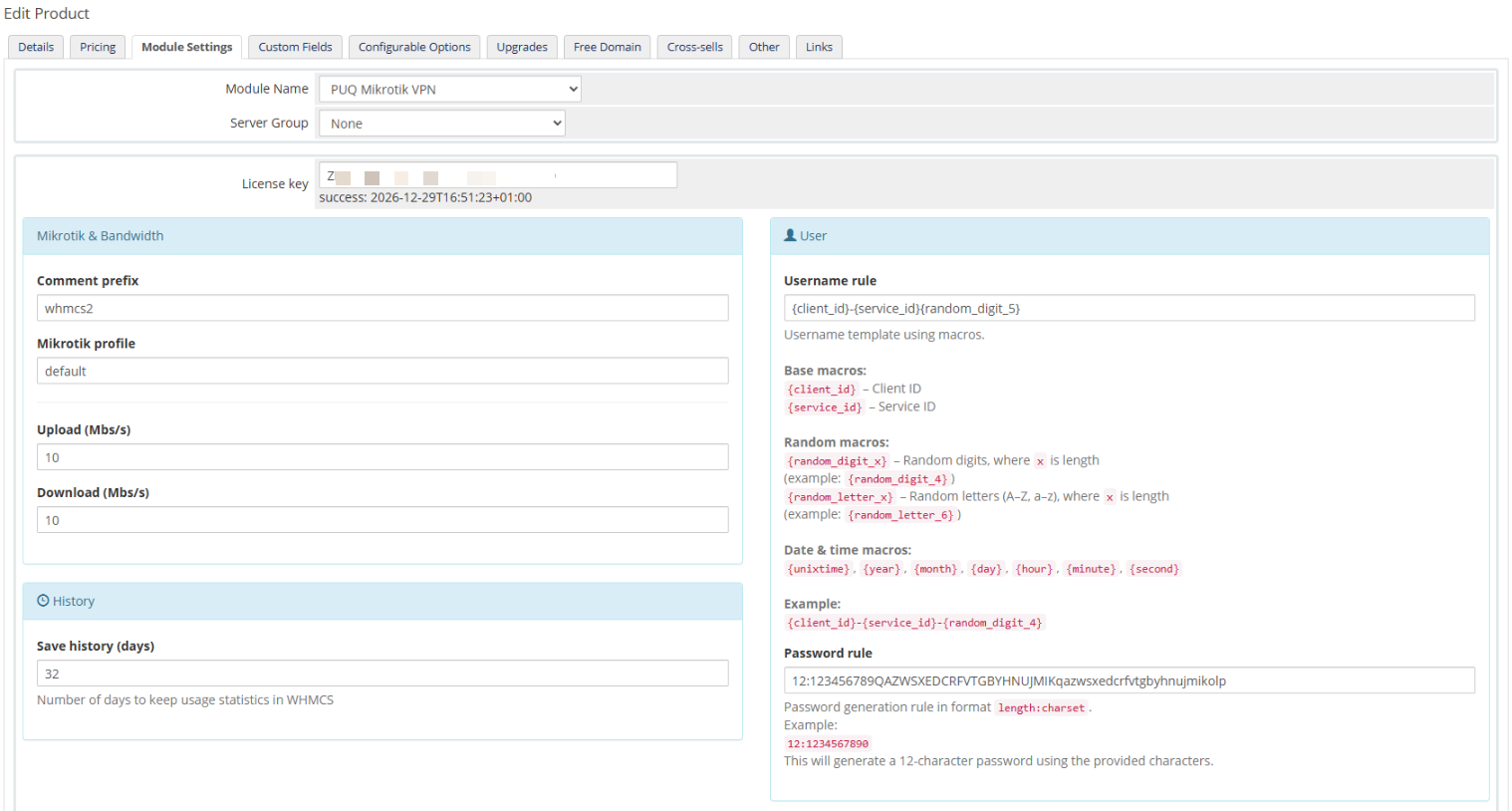Click the Upload (Mbs/s) field

[382, 456]
